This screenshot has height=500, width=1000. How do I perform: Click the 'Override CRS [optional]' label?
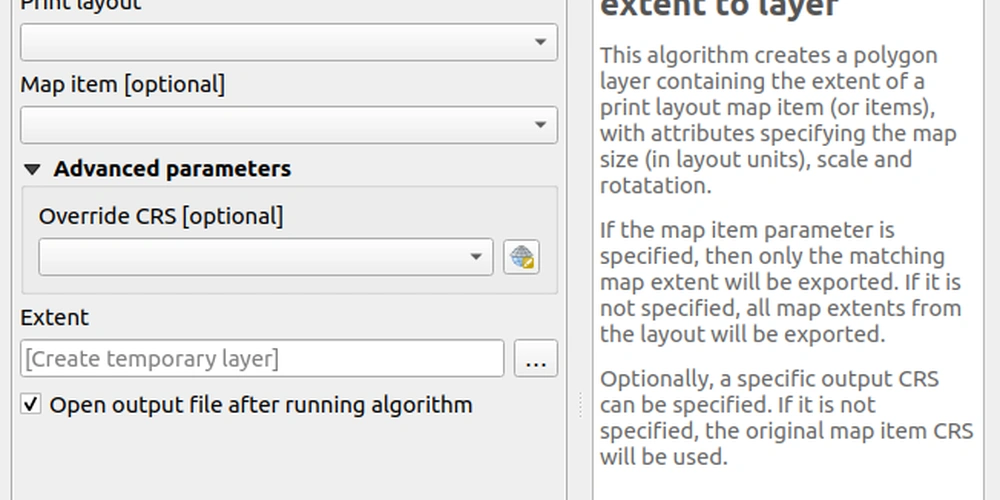click(160, 216)
